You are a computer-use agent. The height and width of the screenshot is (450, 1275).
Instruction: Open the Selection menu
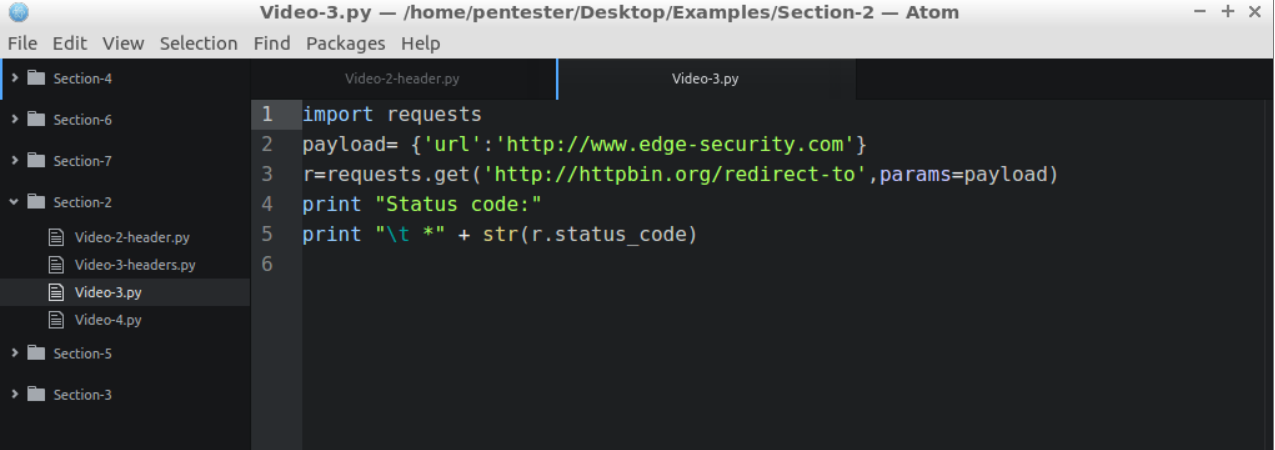coord(199,43)
